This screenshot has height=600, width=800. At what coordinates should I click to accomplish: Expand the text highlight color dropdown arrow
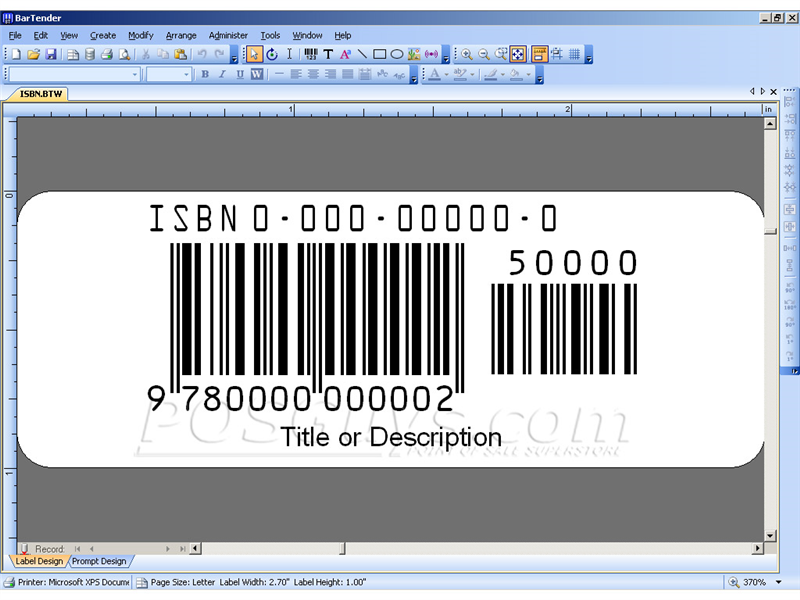[472, 74]
